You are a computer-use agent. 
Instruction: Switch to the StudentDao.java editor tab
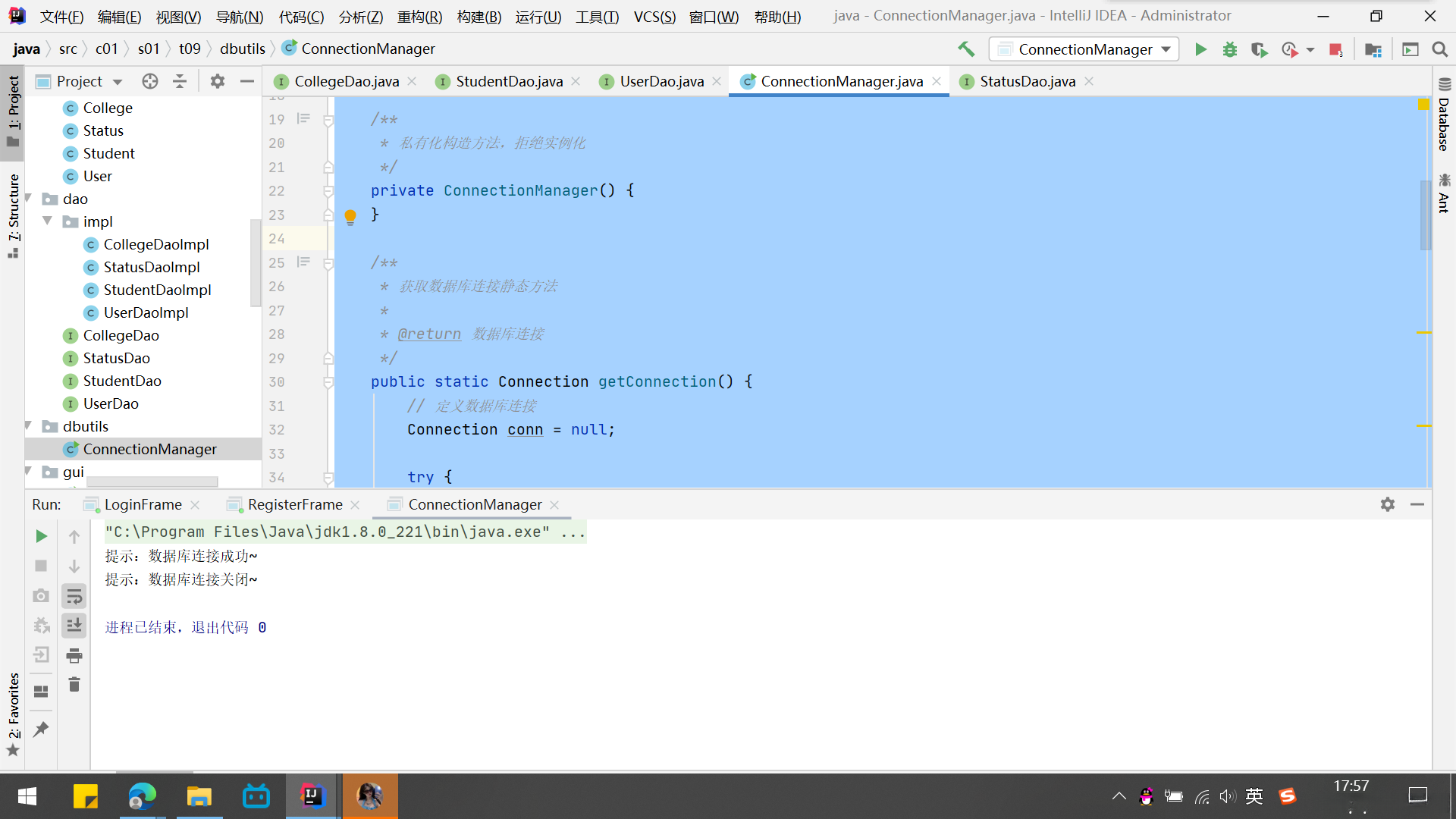pos(508,81)
